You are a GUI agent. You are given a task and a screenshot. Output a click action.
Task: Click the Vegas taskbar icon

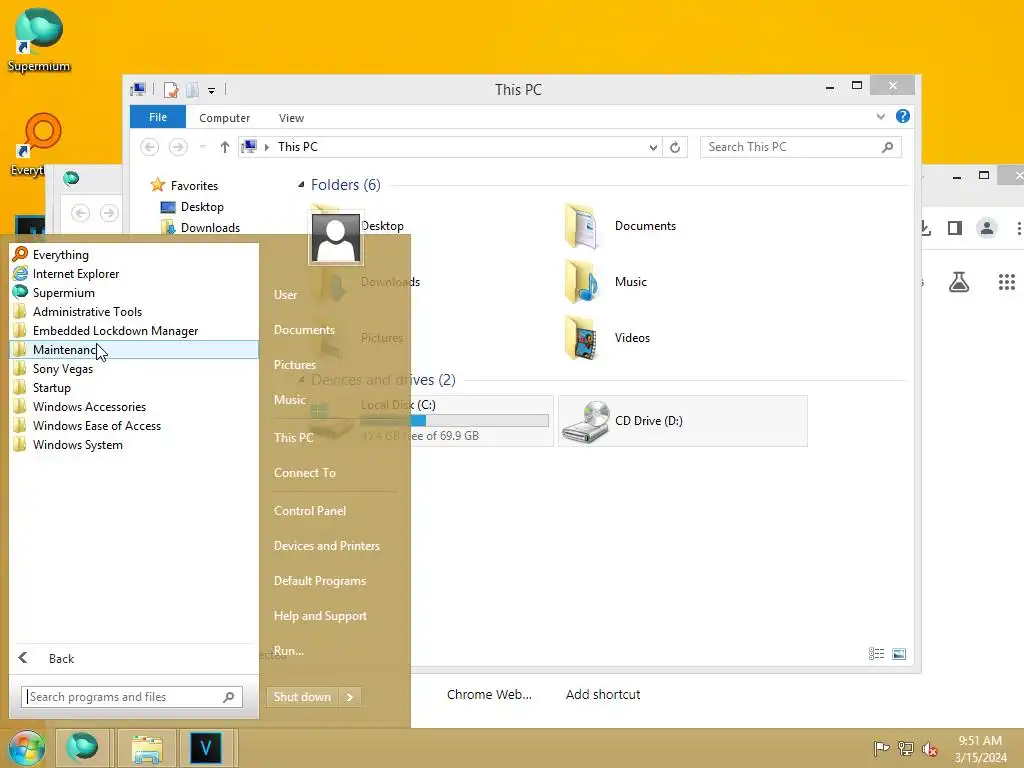[x=206, y=748]
